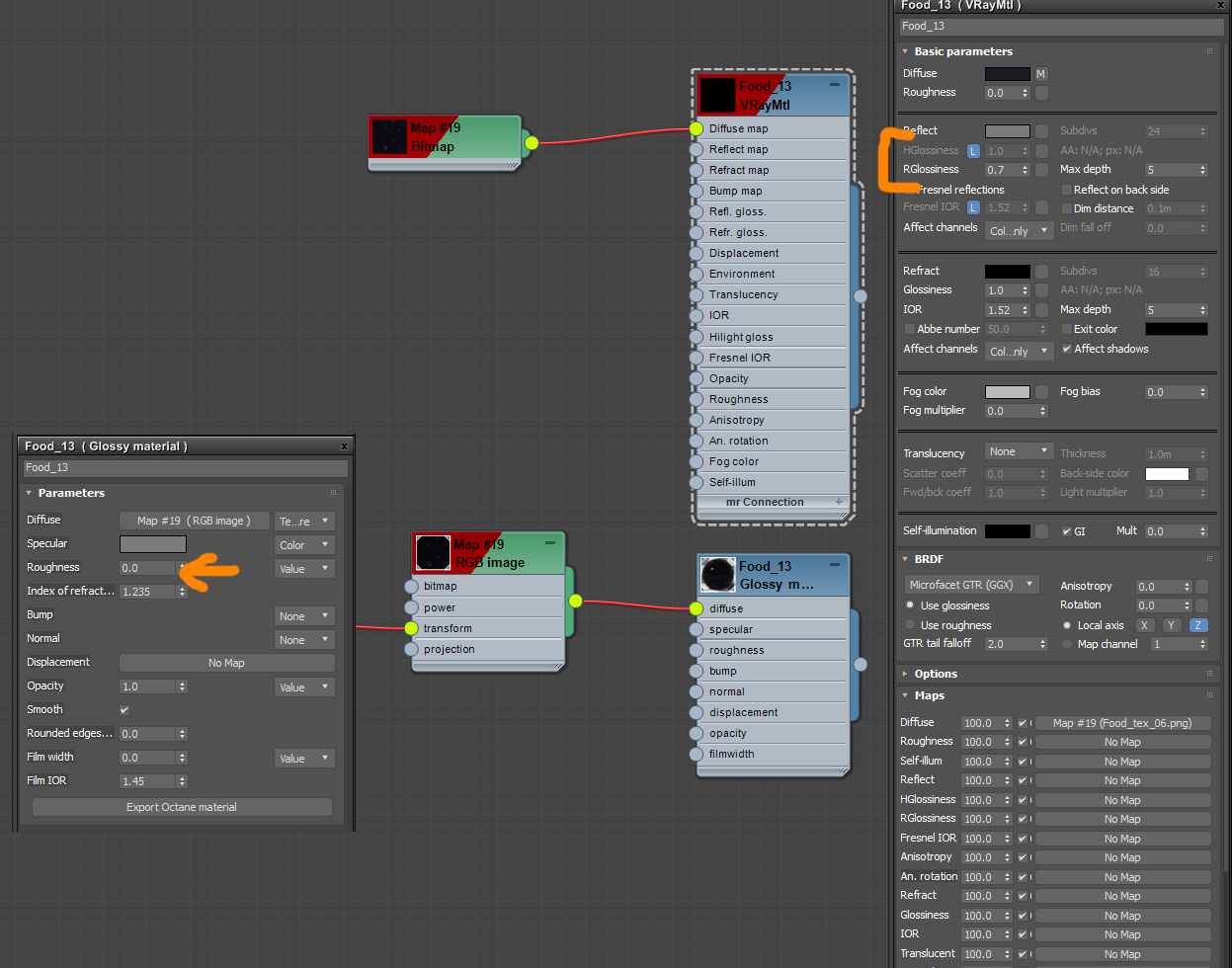This screenshot has width=1232, height=968.
Task: Toggle the Abbe number checkbox
Action: pos(909,329)
